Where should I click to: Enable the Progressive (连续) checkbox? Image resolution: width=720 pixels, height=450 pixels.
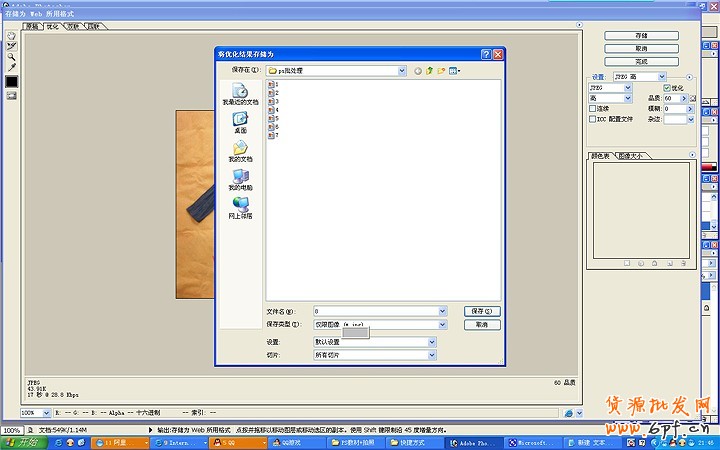592,108
